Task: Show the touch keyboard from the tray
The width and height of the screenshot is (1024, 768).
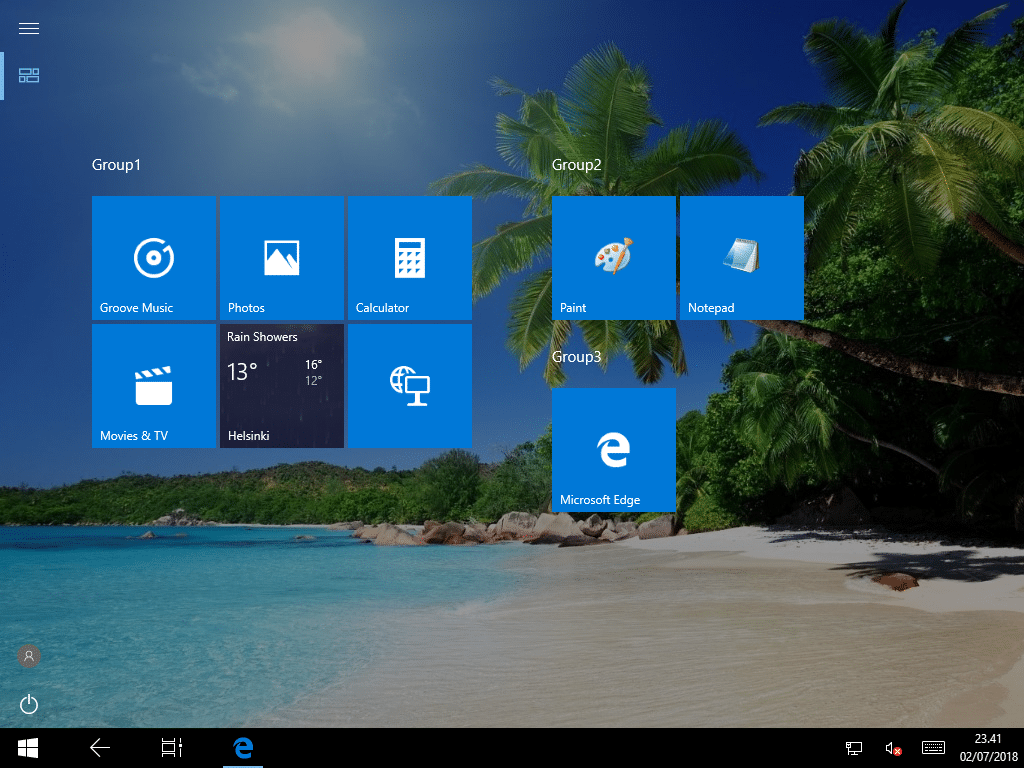Action: 933,747
